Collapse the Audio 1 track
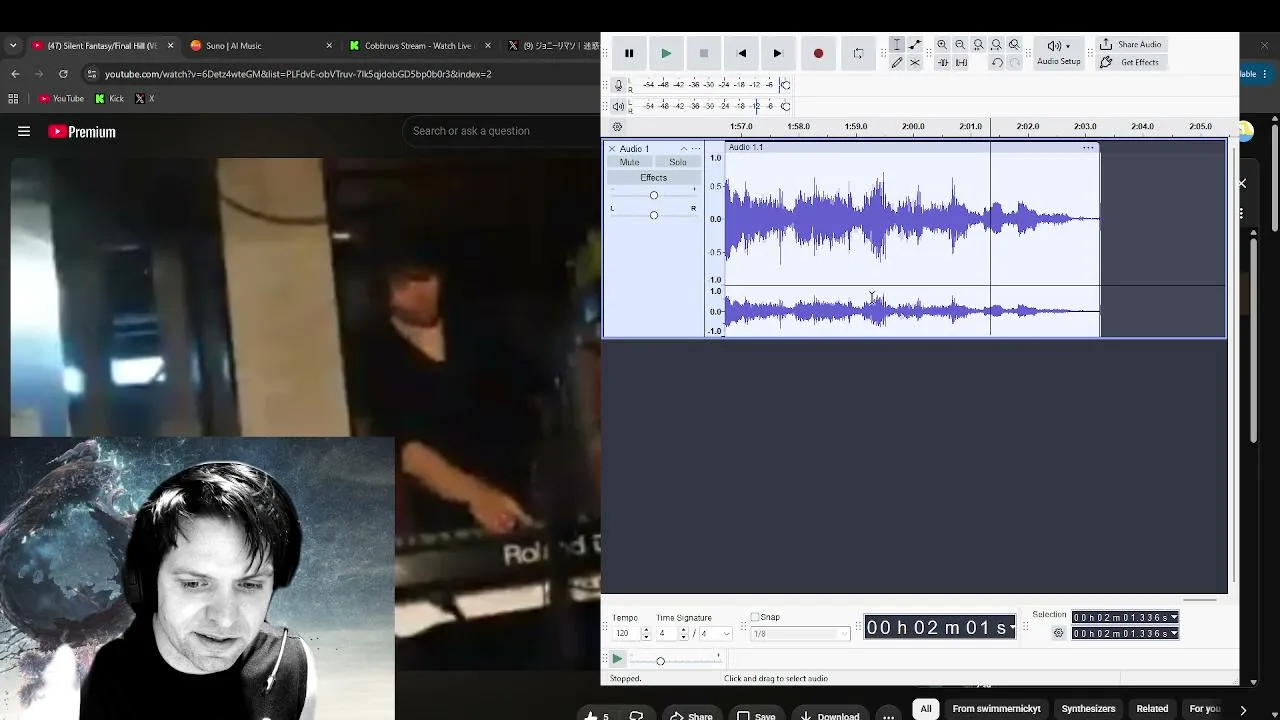The image size is (1280, 720). (684, 149)
